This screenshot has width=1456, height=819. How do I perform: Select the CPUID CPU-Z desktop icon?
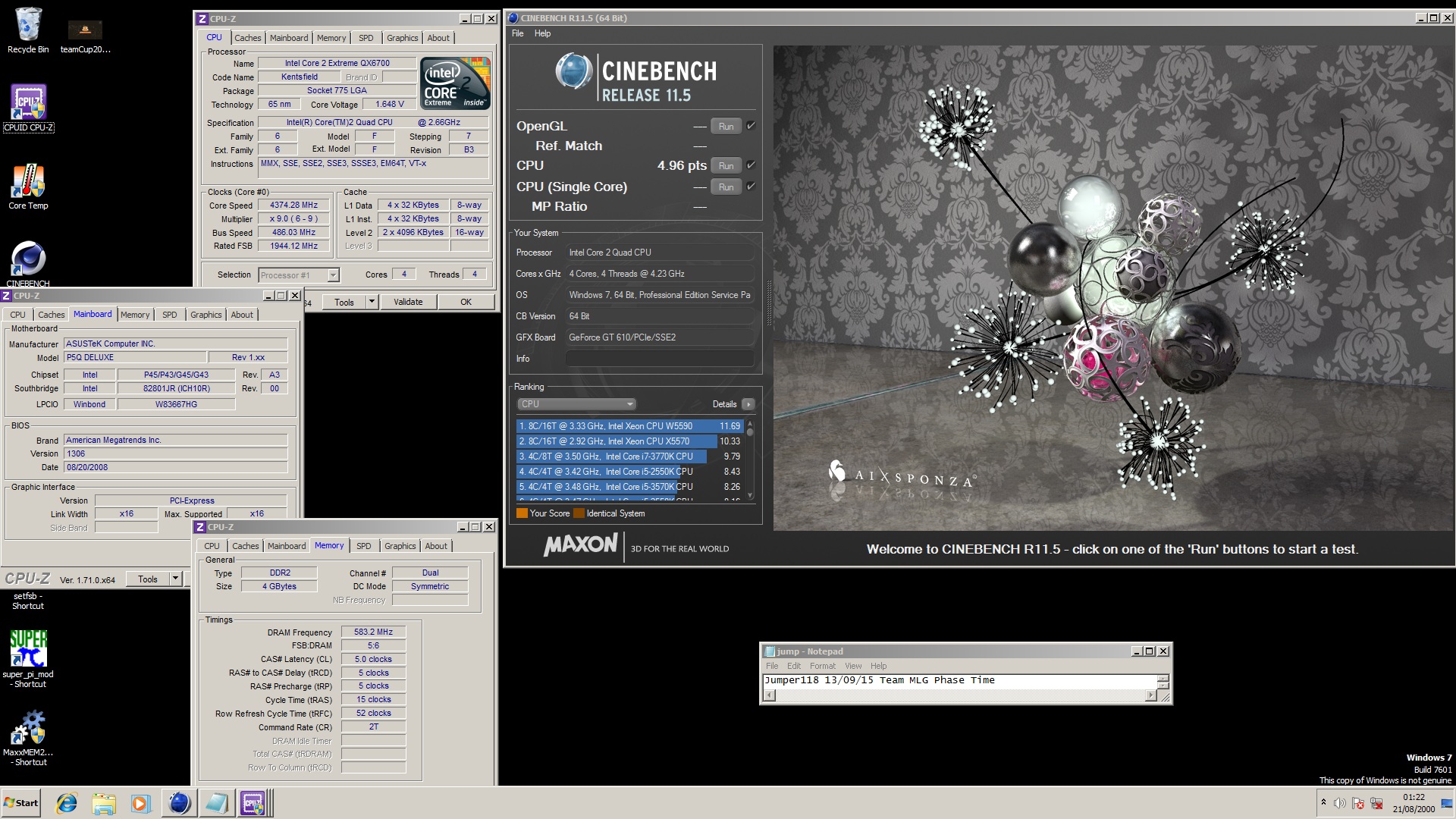pos(28,108)
